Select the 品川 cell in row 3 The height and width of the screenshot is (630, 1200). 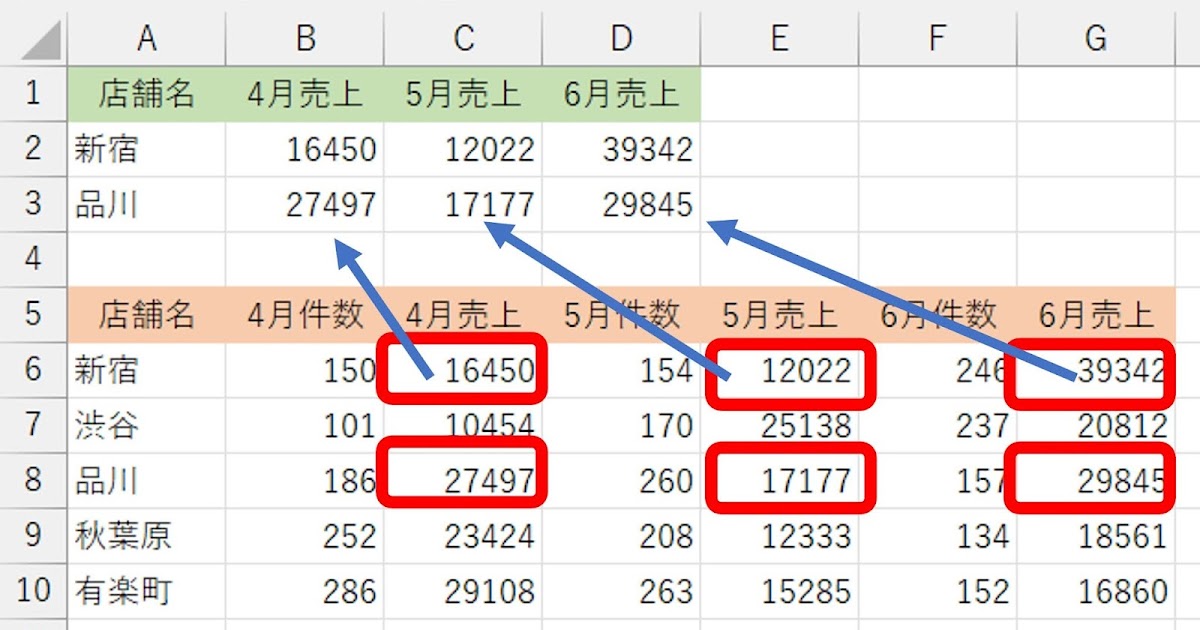[147, 205]
